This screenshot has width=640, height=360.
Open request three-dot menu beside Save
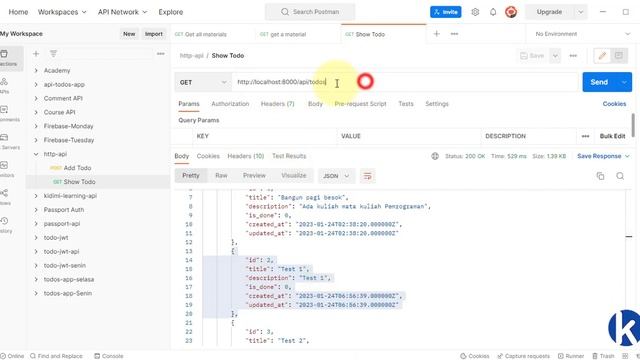click(573, 56)
